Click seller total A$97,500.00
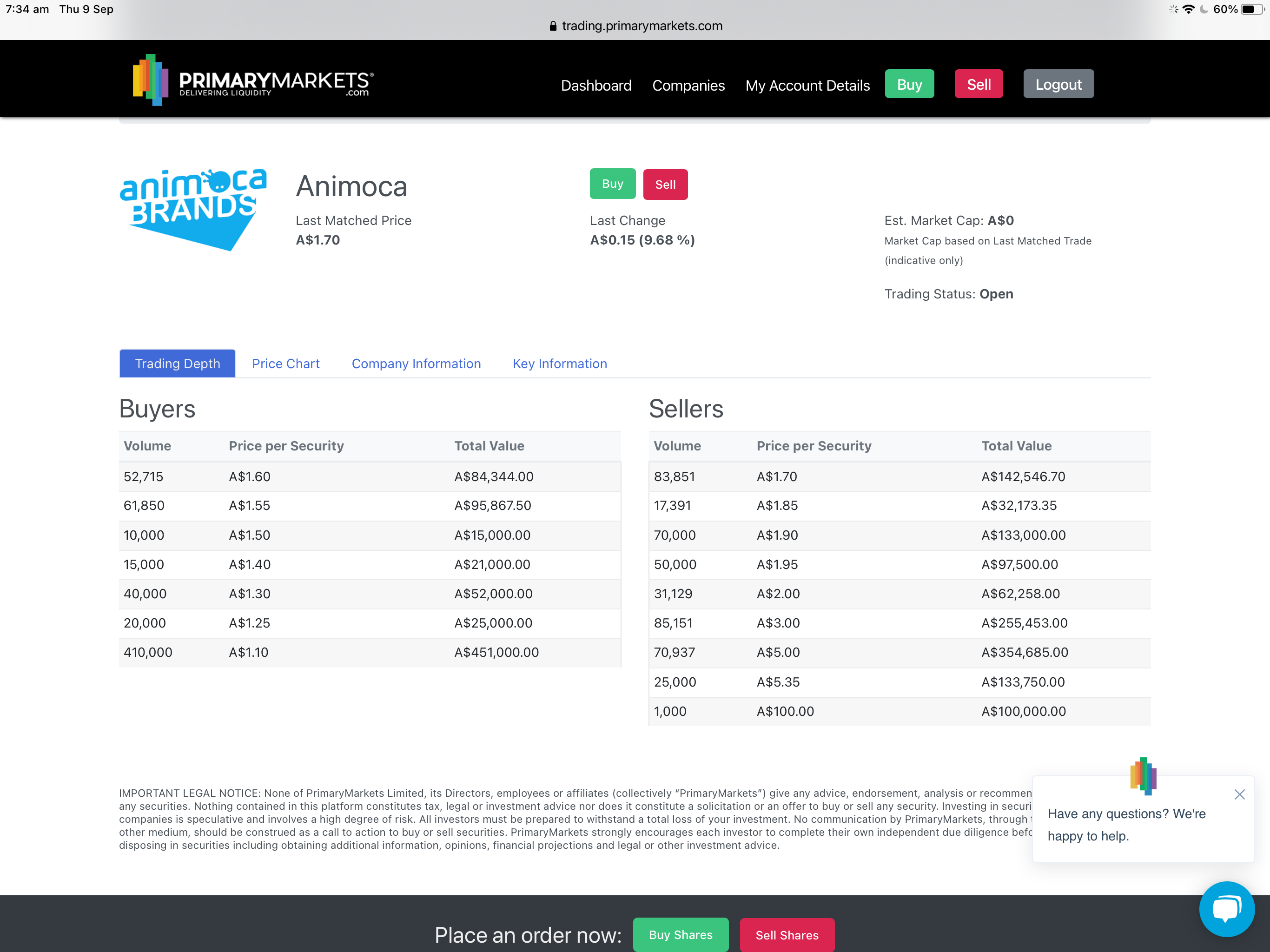1270x952 pixels. (1020, 564)
